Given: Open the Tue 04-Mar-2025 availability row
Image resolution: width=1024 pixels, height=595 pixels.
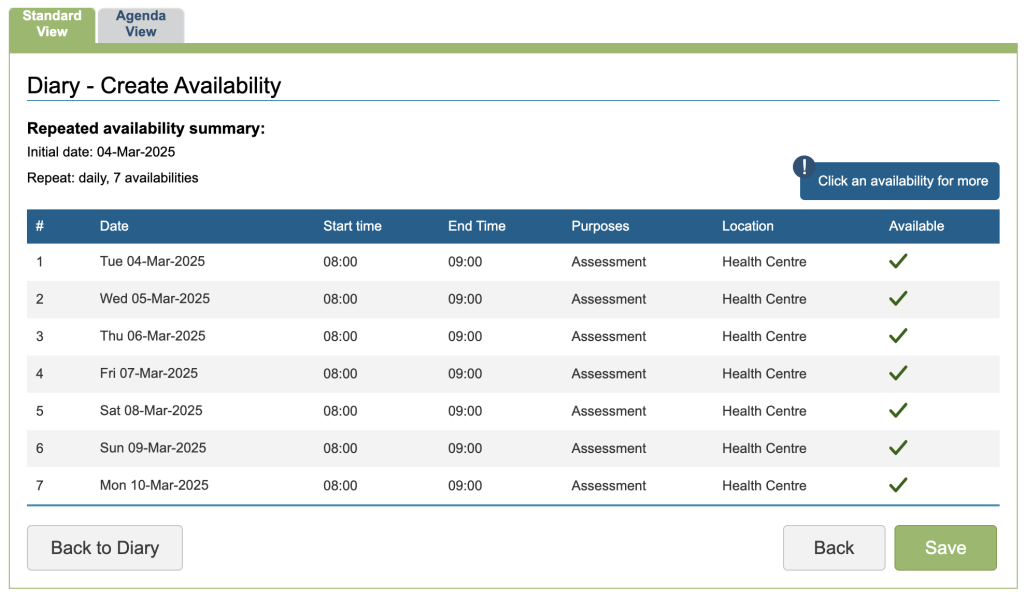Looking at the screenshot, I should tap(152, 262).
